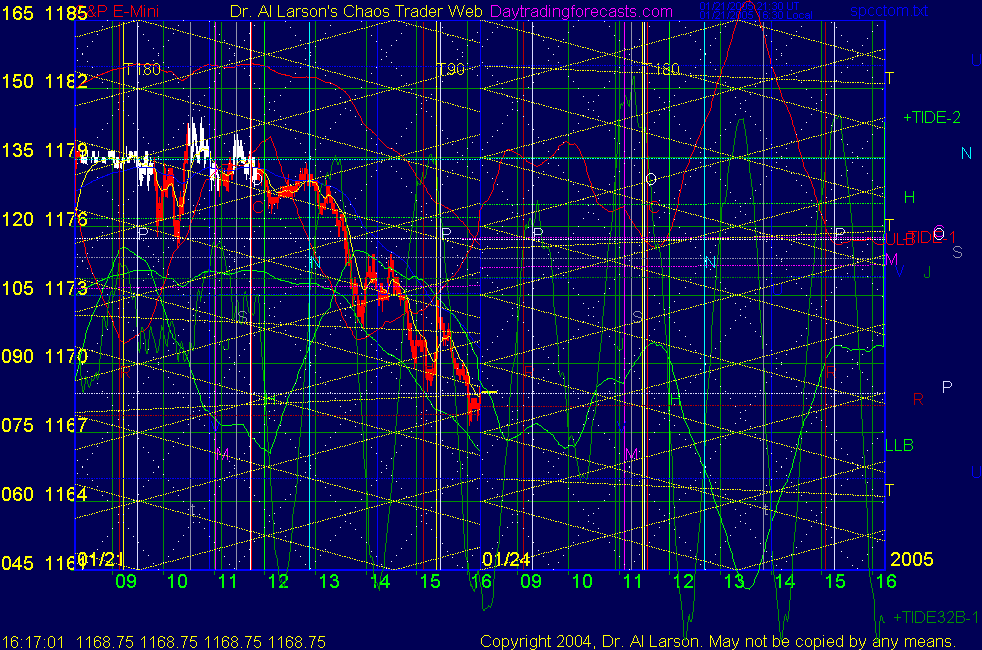This screenshot has height=650, width=982.
Task: Click hour 09 below the 01/24 date
Action: coord(530,581)
